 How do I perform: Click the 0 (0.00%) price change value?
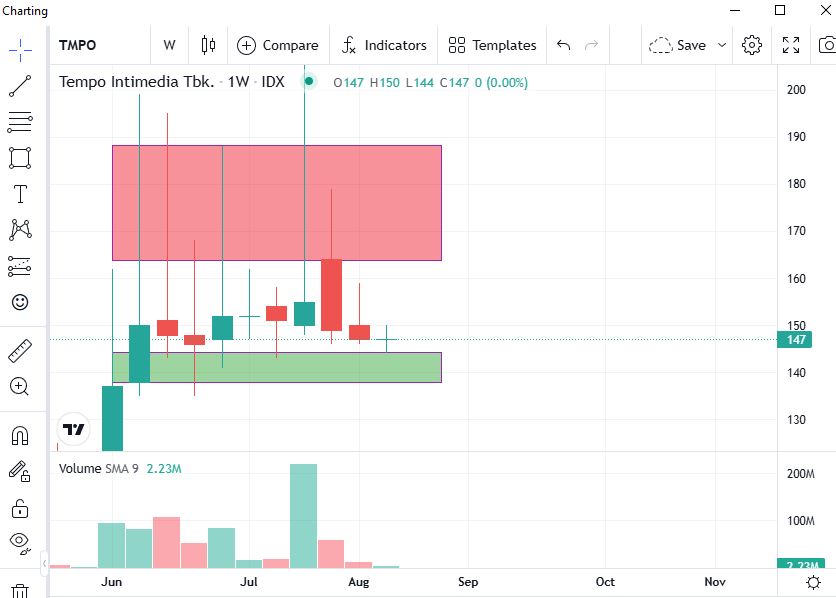click(x=501, y=83)
